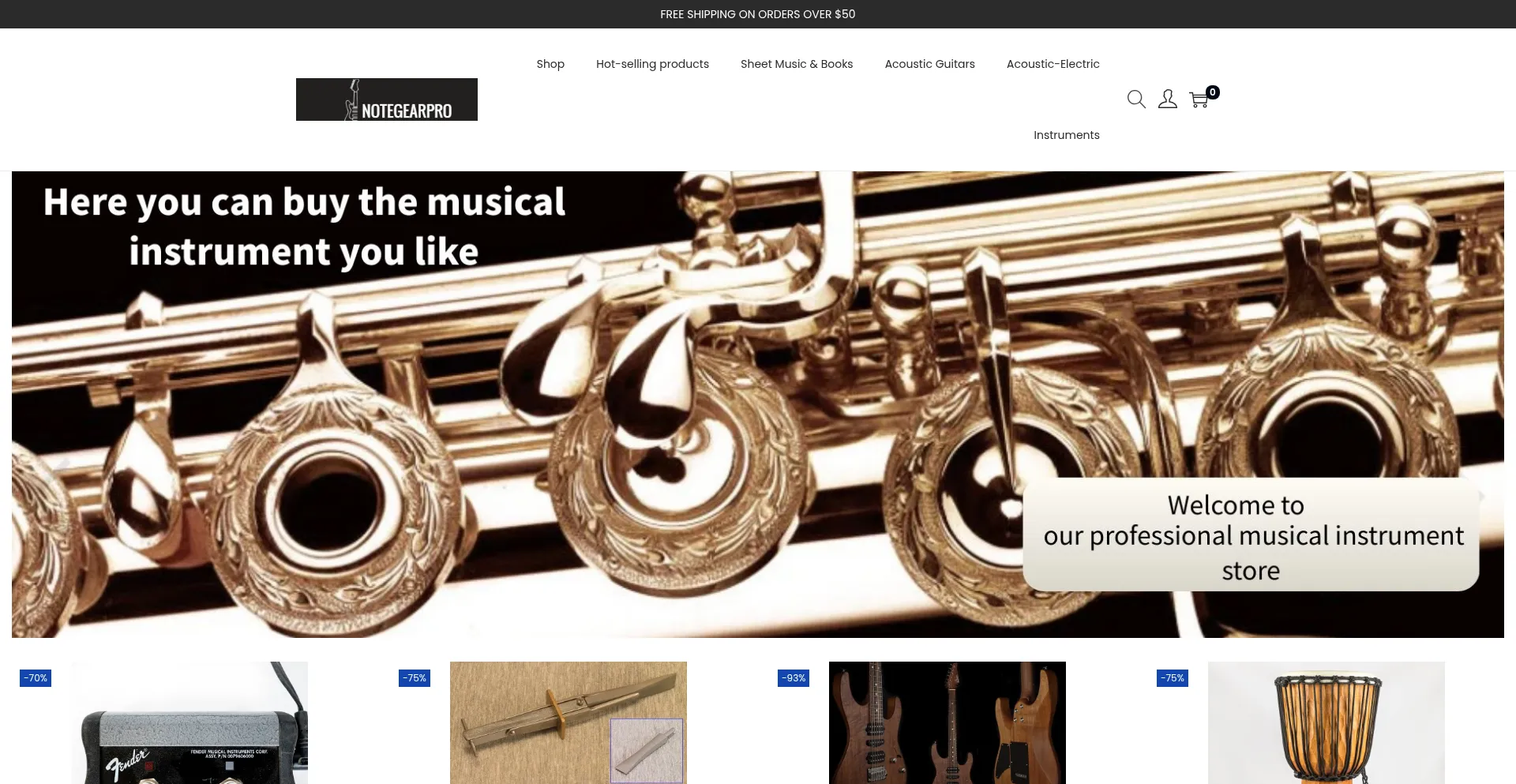Image resolution: width=1516 pixels, height=784 pixels.
Task: Click the -75% badge near tuning tool
Action: [415, 678]
